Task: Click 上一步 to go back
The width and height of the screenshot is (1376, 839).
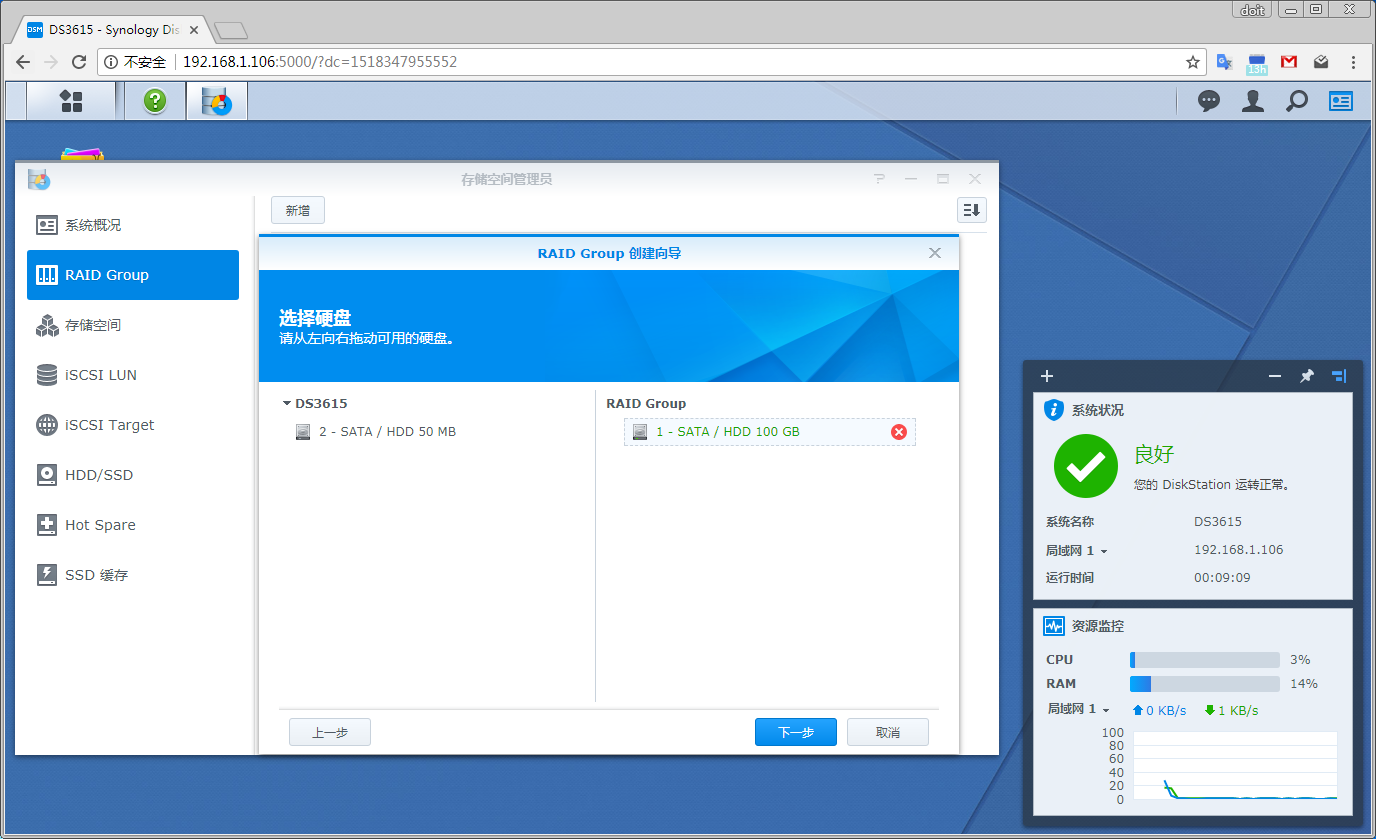Action: point(330,732)
